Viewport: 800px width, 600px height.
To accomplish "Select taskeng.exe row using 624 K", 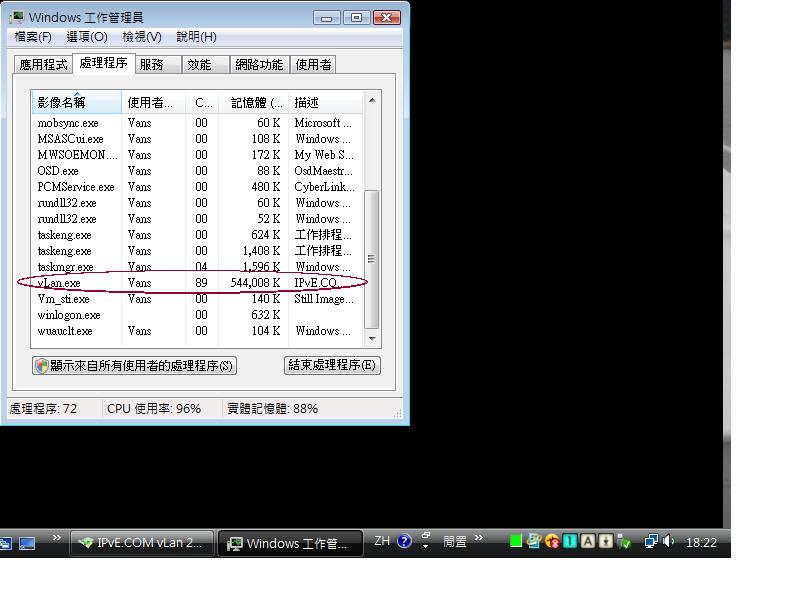I will [197, 235].
